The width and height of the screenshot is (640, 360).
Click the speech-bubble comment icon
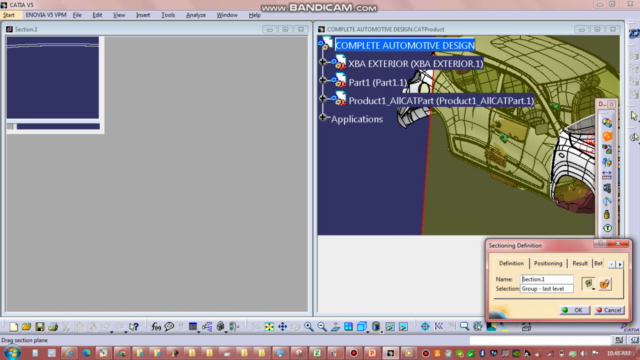tap(169, 327)
